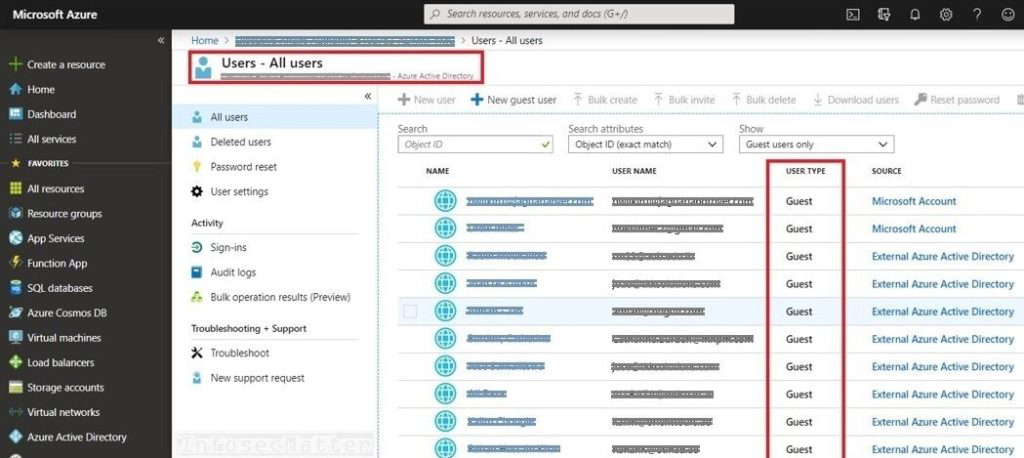
Task: Open the directory and subscription filter icon
Action: coord(884,14)
